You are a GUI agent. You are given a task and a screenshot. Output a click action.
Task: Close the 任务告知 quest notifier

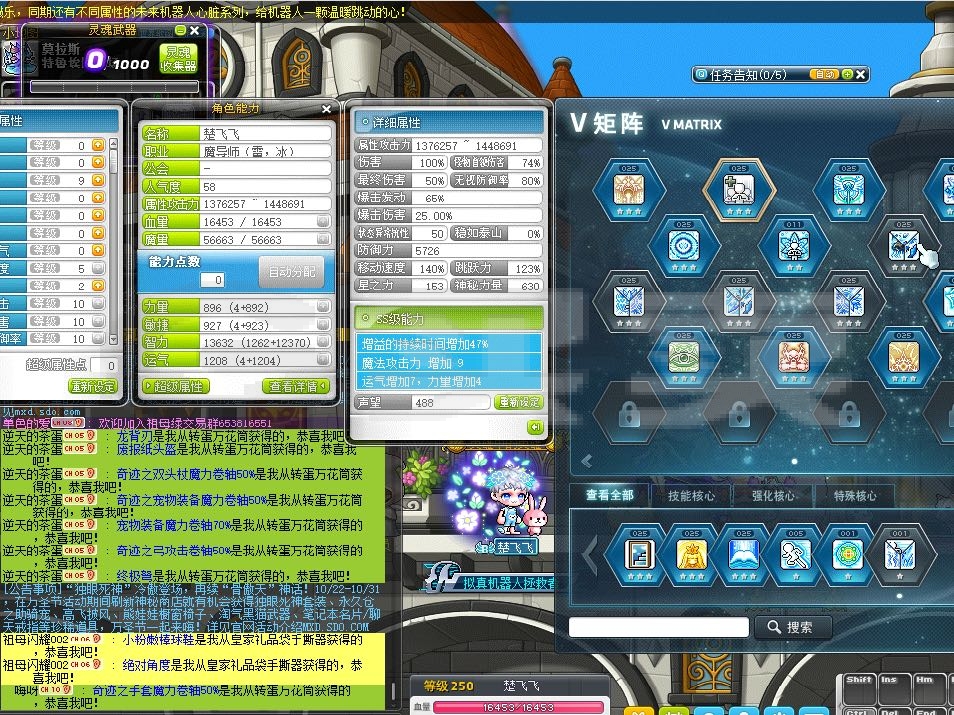[860, 74]
